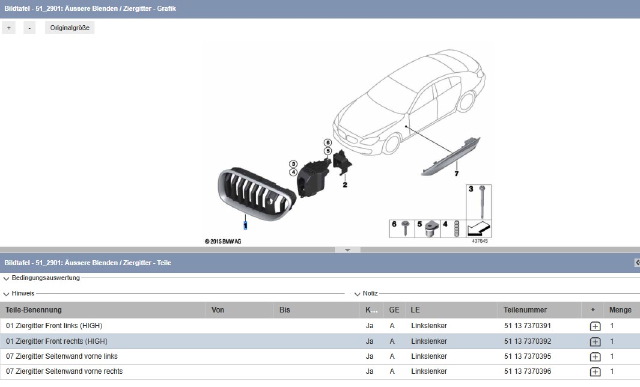Click clip thumbnail labeled 5 in legend
The image size is (640, 387).
click(x=427, y=229)
